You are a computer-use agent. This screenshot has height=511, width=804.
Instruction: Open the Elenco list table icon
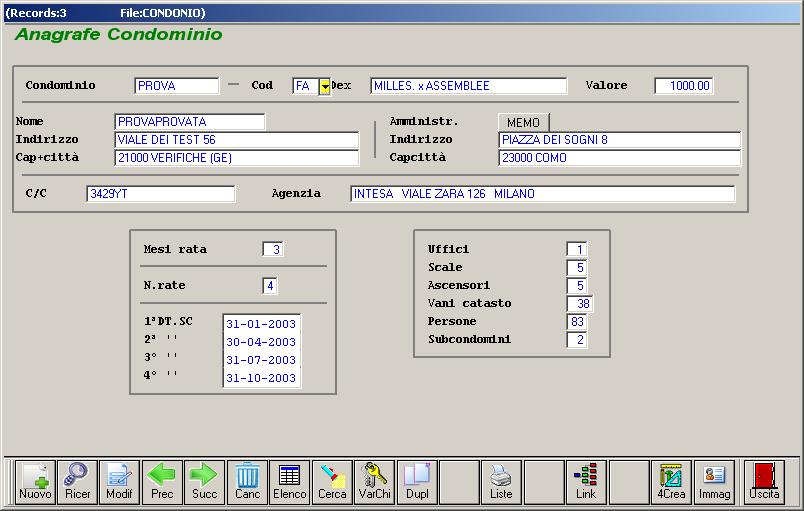[290, 482]
